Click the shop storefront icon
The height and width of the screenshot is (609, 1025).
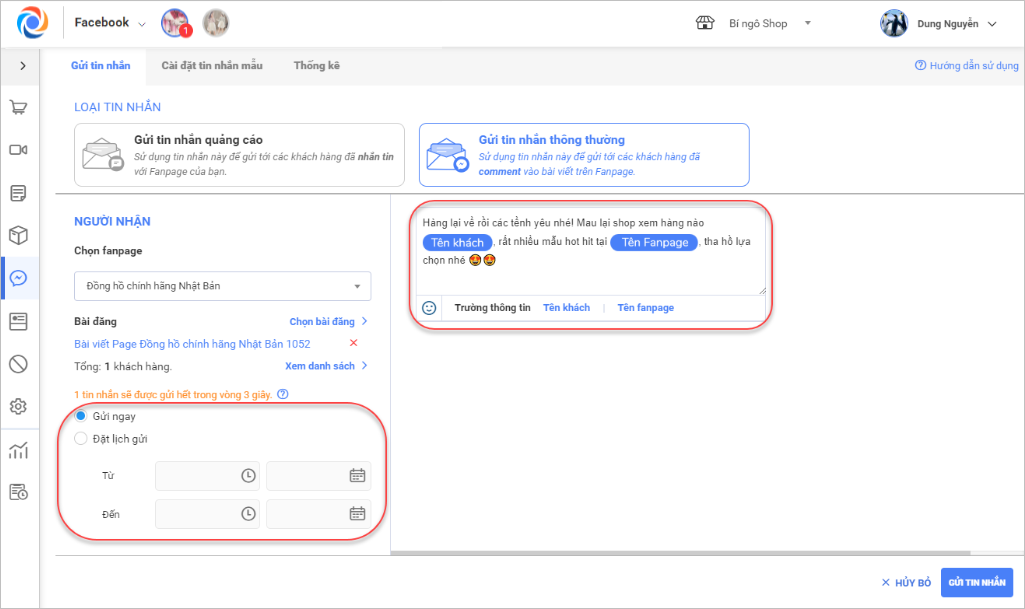pos(705,24)
